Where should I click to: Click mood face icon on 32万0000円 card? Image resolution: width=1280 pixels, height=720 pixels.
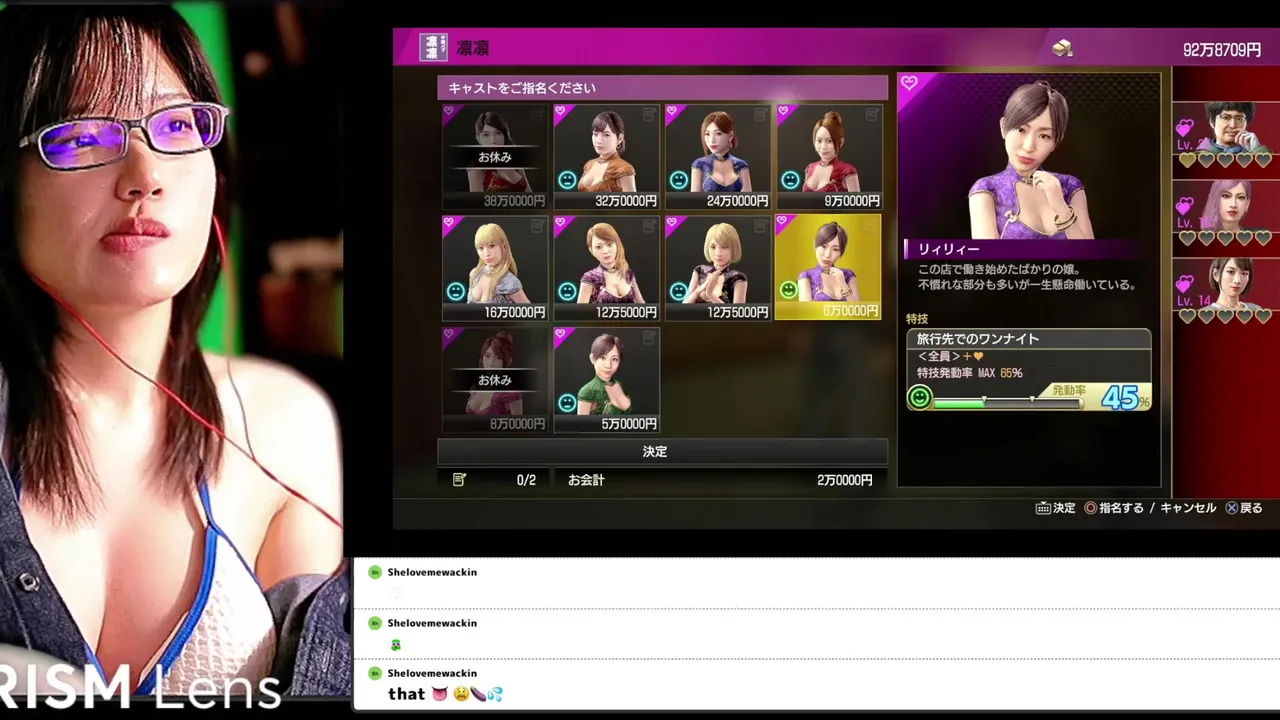point(567,180)
